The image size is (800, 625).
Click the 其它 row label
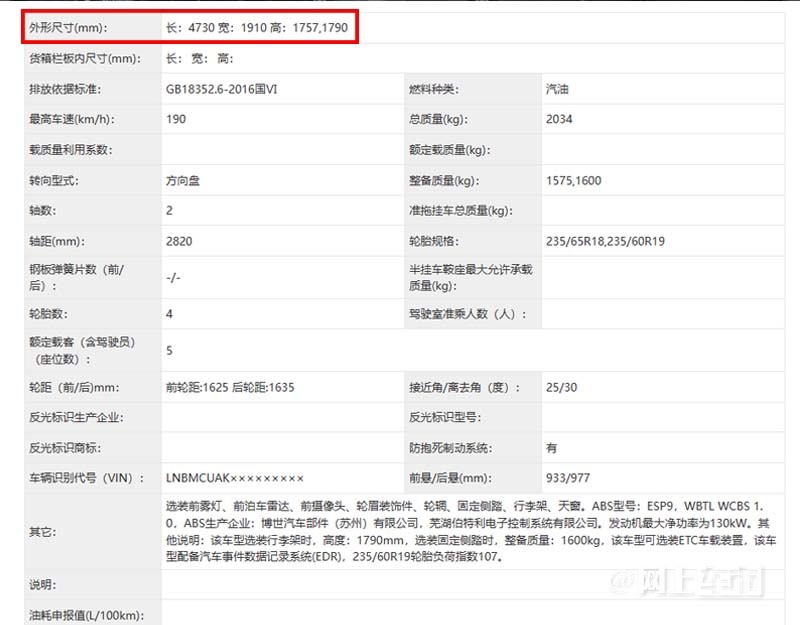[42, 532]
